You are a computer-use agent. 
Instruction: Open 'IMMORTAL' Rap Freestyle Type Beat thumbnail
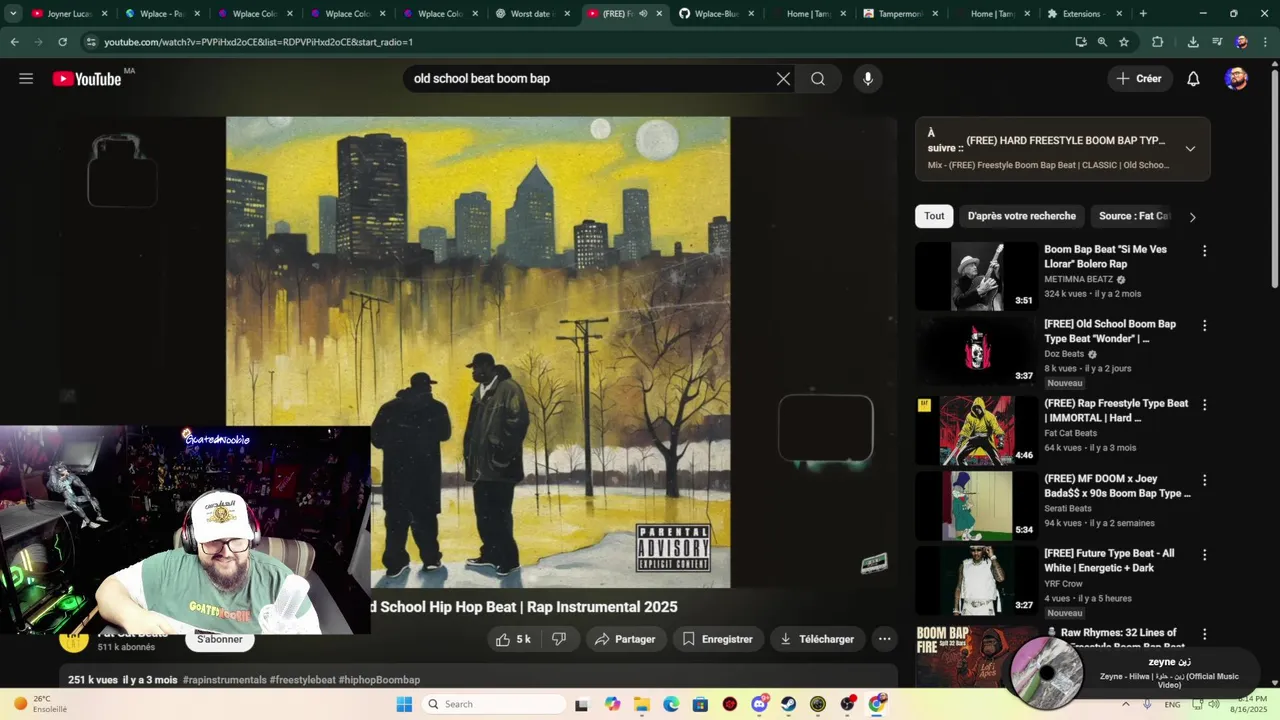976,430
